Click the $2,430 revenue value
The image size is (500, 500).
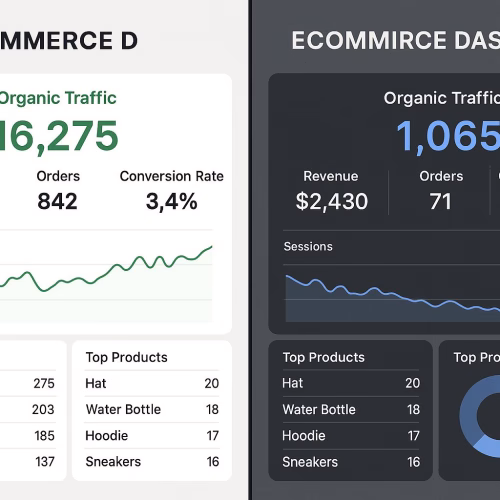[332, 201]
